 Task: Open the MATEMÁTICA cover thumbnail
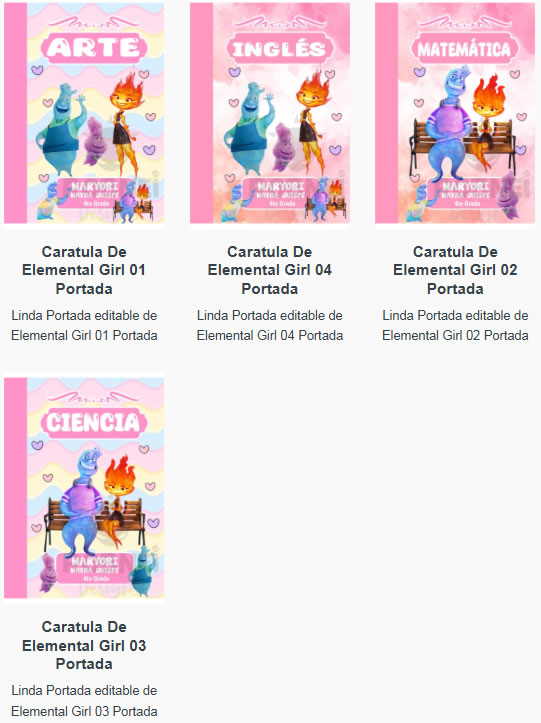pos(455,113)
